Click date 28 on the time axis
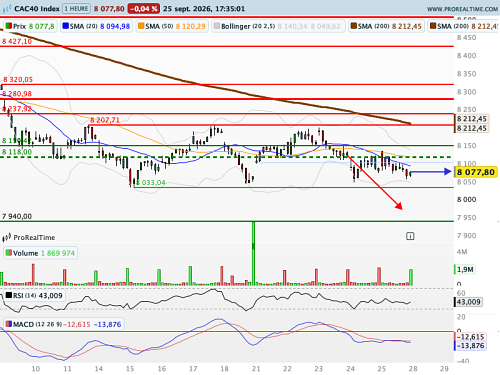500x375 pixels. click(413, 369)
